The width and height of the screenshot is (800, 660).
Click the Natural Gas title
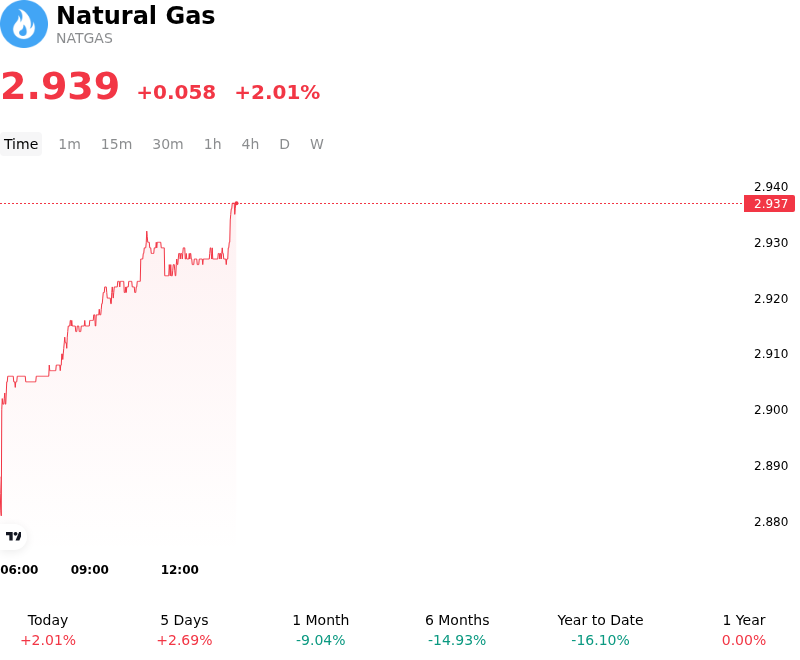(x=136, y=15)
